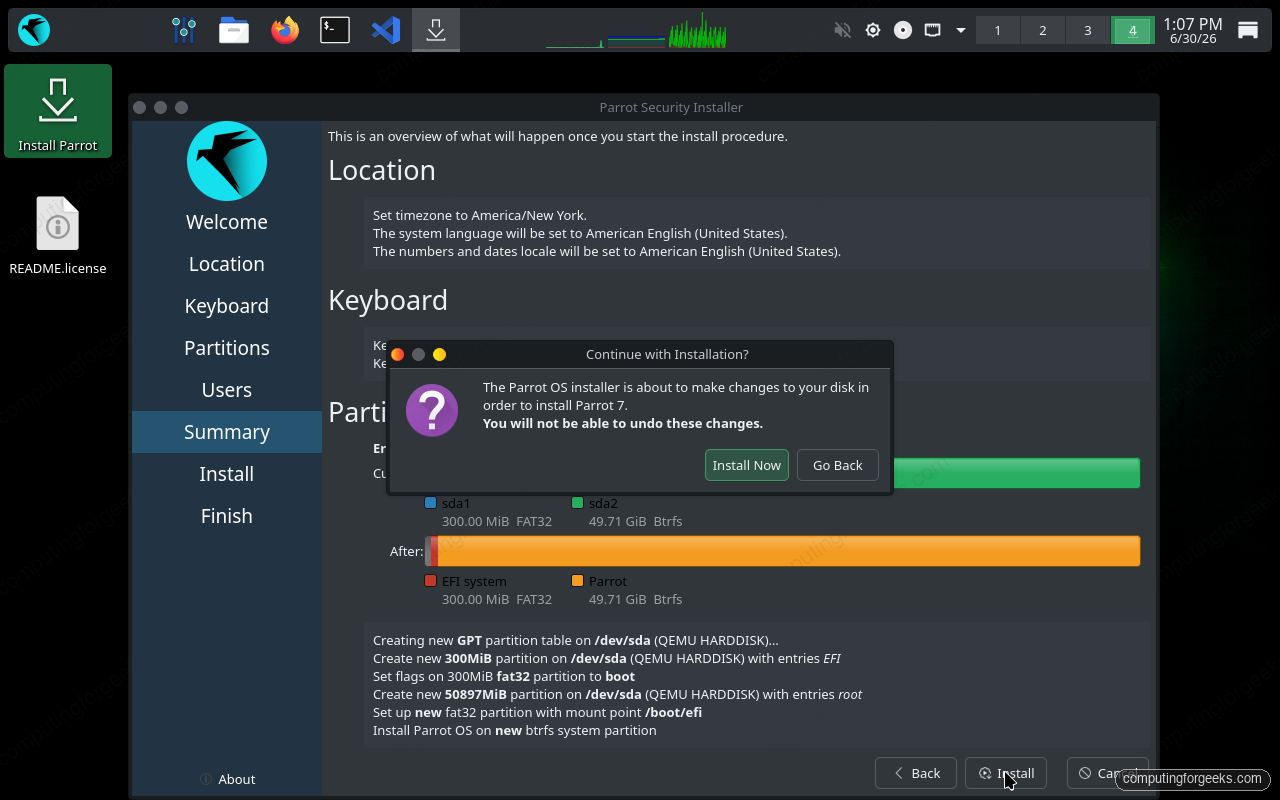Click the Location heading in summary
Image resolution: width=1280 pixels, height=800 pixels.
pyautogui.click(x=382, y=170)
